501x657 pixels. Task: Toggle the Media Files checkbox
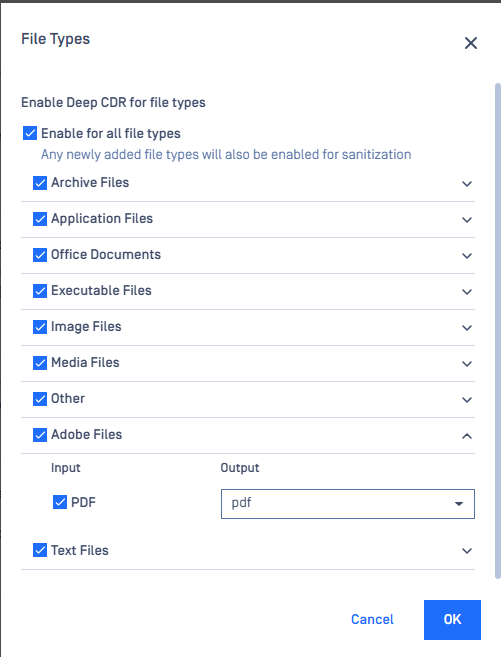pos(40,363)
